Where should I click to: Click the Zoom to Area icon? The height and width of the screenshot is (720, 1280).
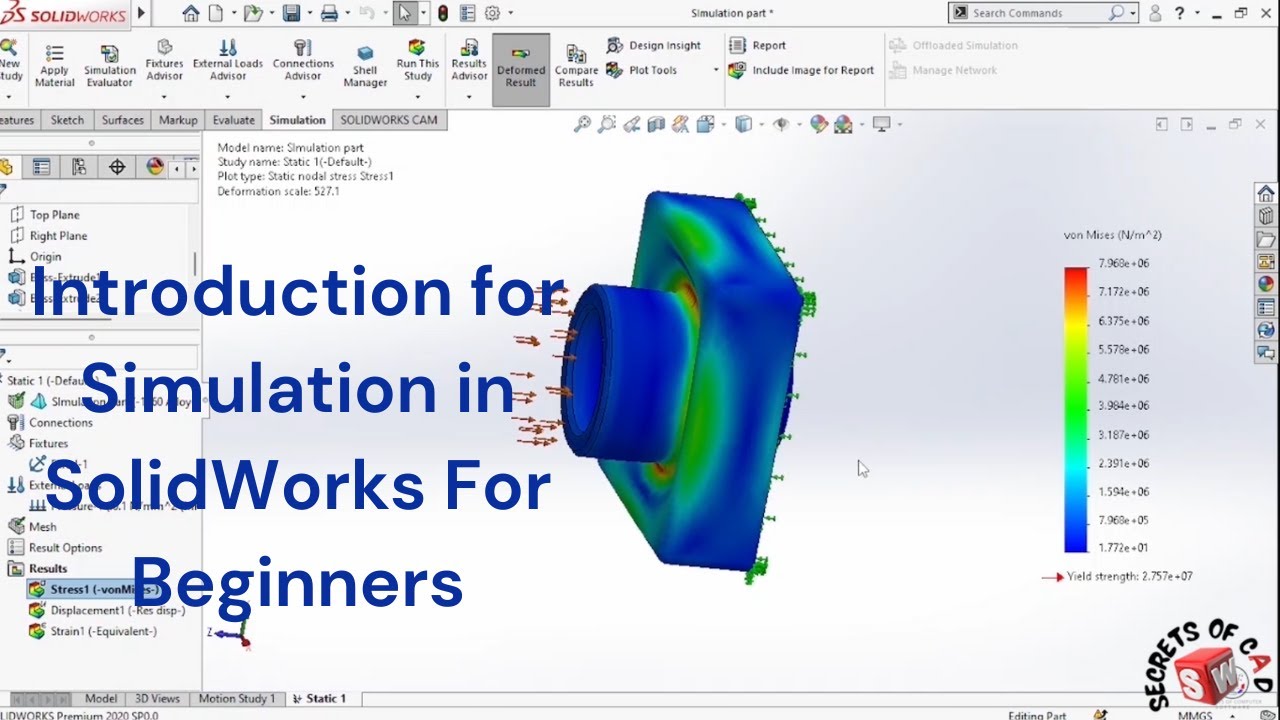click(606, 124)
